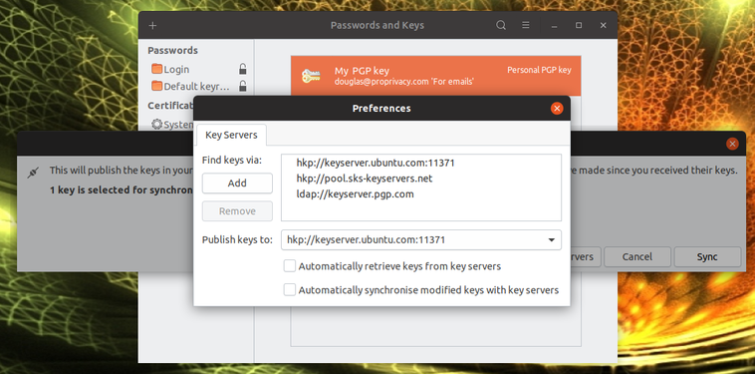This screenshot has height=374, width=755.
Task: Click the System gear icon in sidebar
Action: pos(157,124)
